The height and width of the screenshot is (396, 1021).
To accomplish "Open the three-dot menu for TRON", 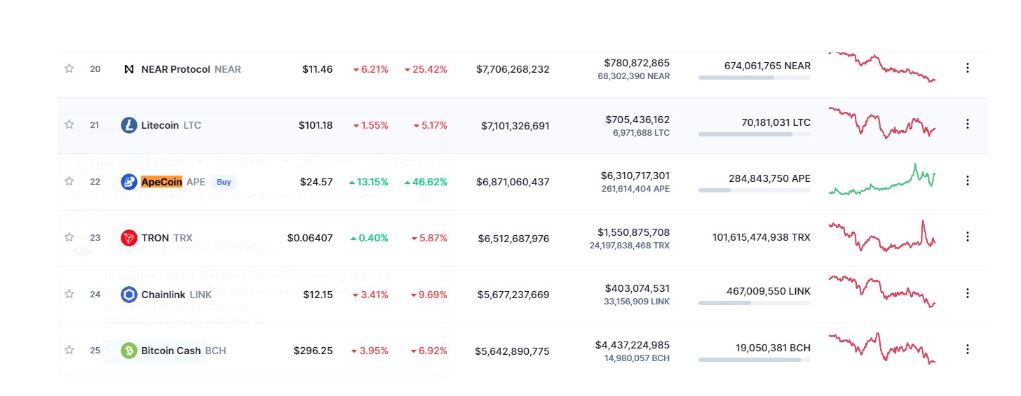I will [967, 236].
